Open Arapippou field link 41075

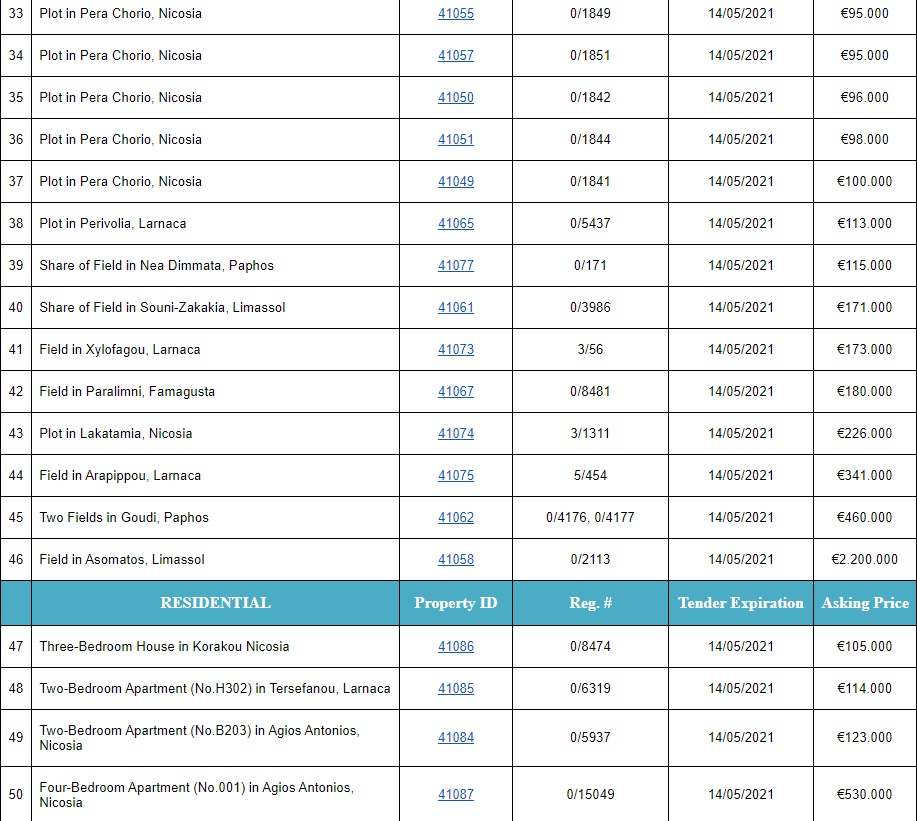(456, 476)
